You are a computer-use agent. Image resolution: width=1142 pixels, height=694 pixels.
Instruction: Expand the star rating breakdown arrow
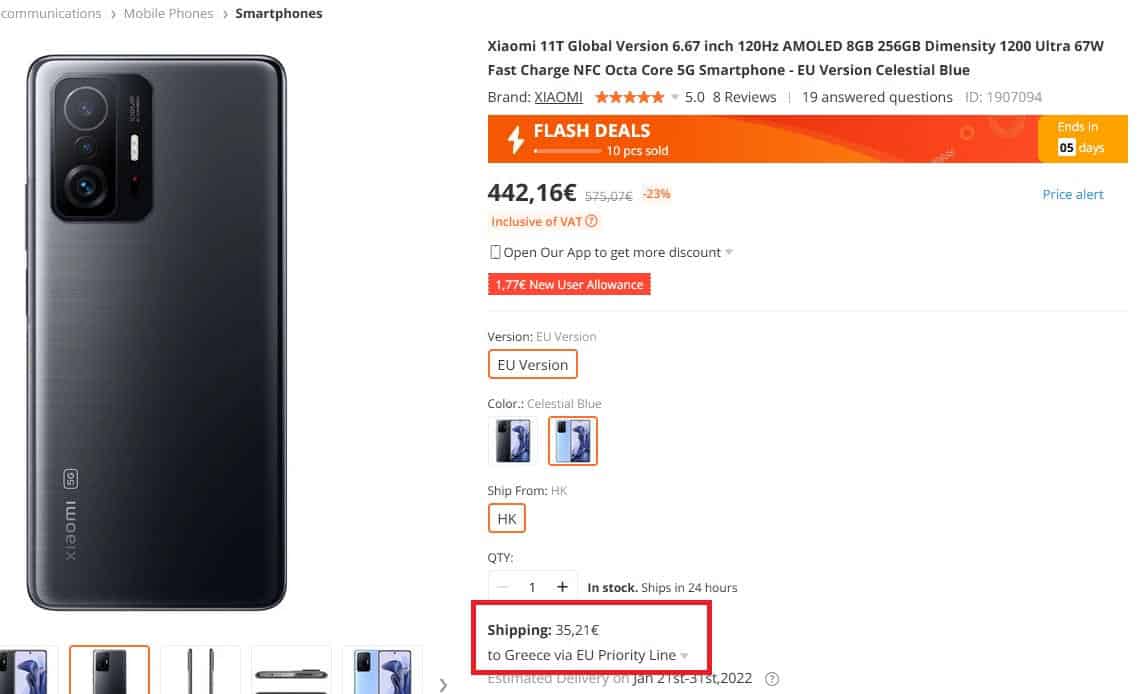click(675, 97)
